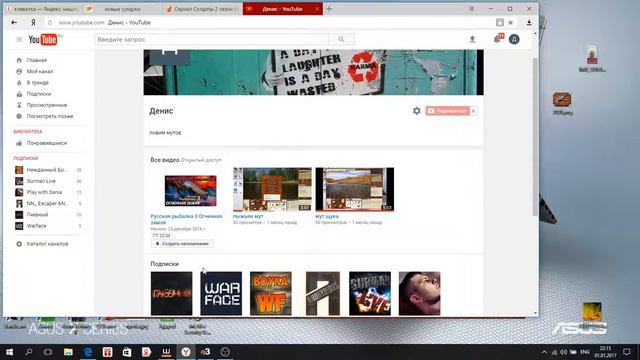
Task: Open the 'рыжый мут' video thumbnail
Action: [x=272, y=189]
